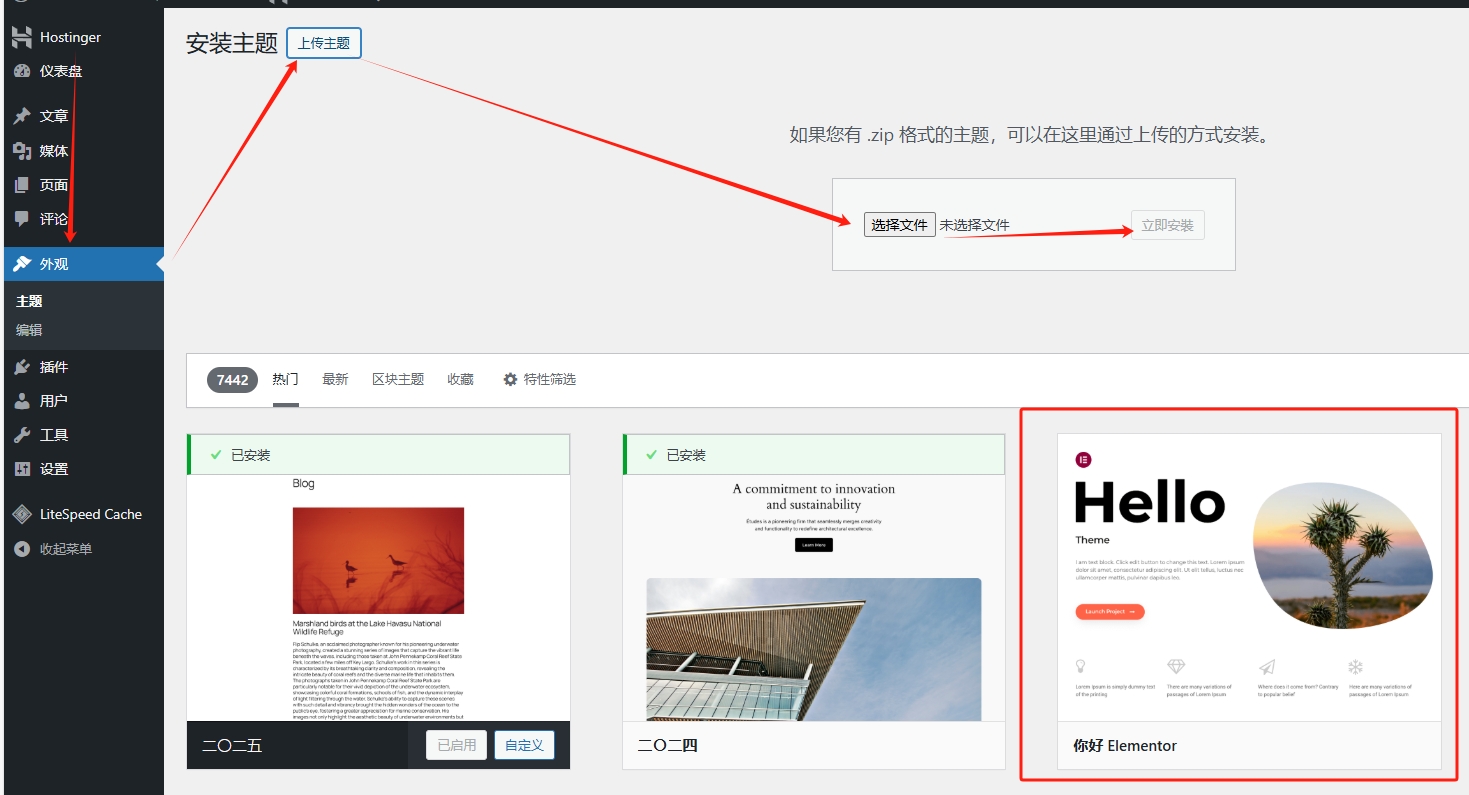Click the 已启用 button on 二〇二五
This screenshot has width=1469, height=795.
457,745
